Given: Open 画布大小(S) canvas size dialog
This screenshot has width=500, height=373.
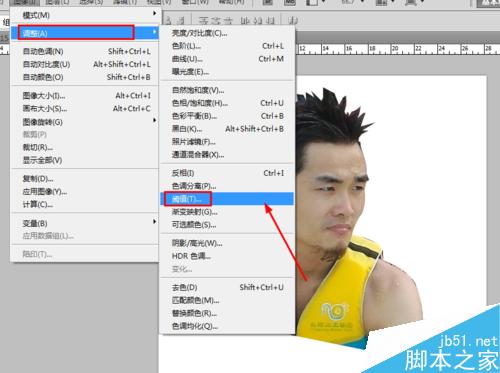Looking at the screenshot, I should (85, 109).
